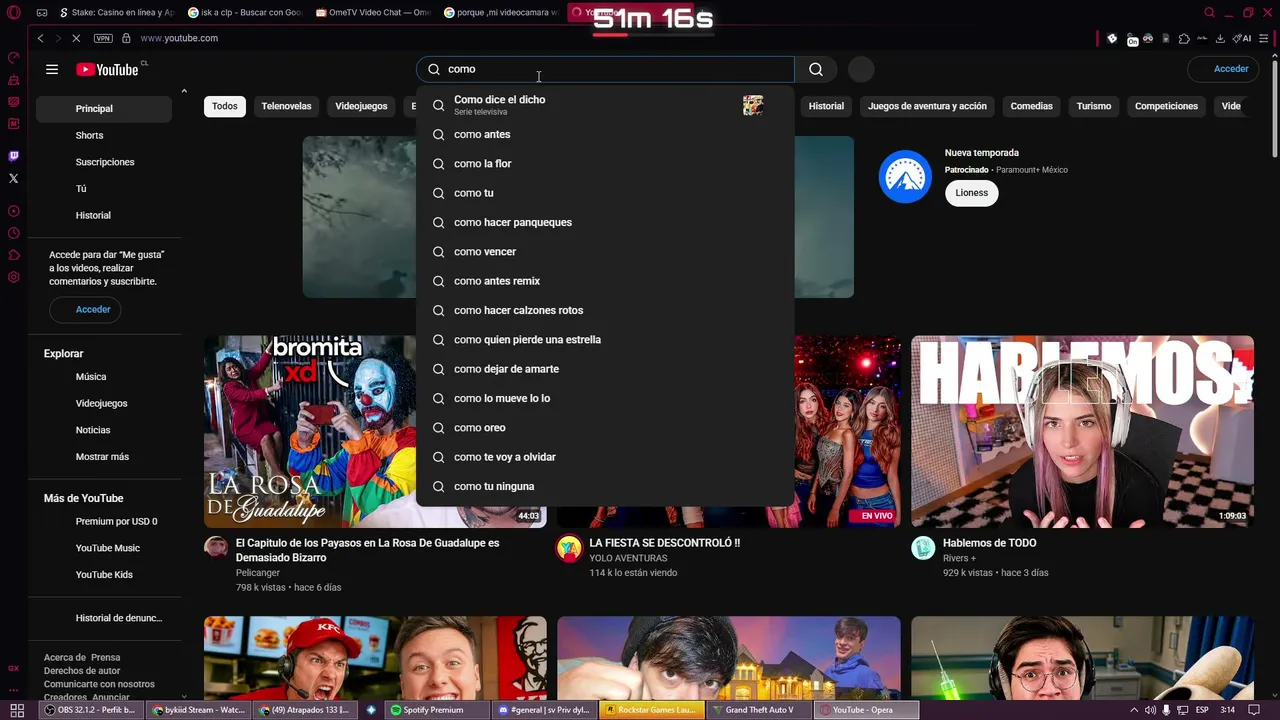Choose suggestion 'como la flor'
1280x720 pixels.
coord(605,164)
